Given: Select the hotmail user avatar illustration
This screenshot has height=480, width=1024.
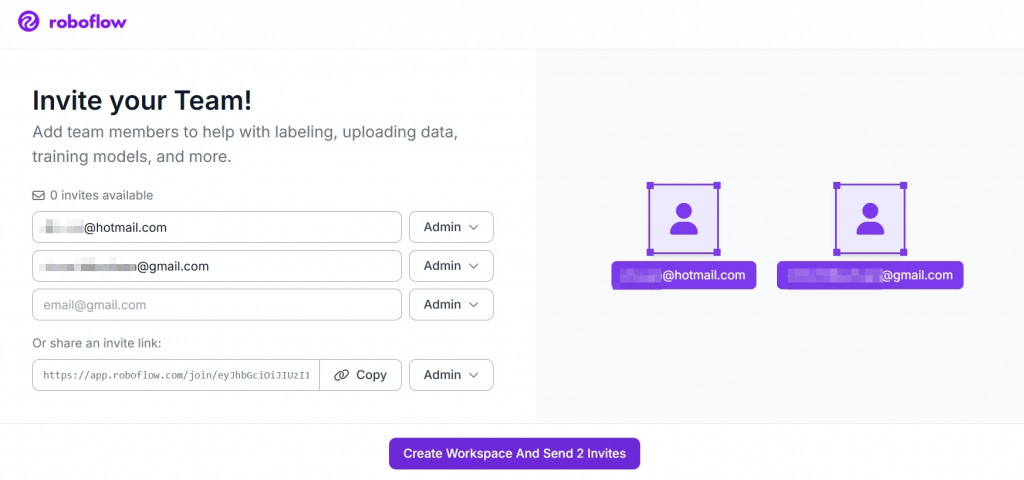Looking at the screenshot, I should coord(683,219).
